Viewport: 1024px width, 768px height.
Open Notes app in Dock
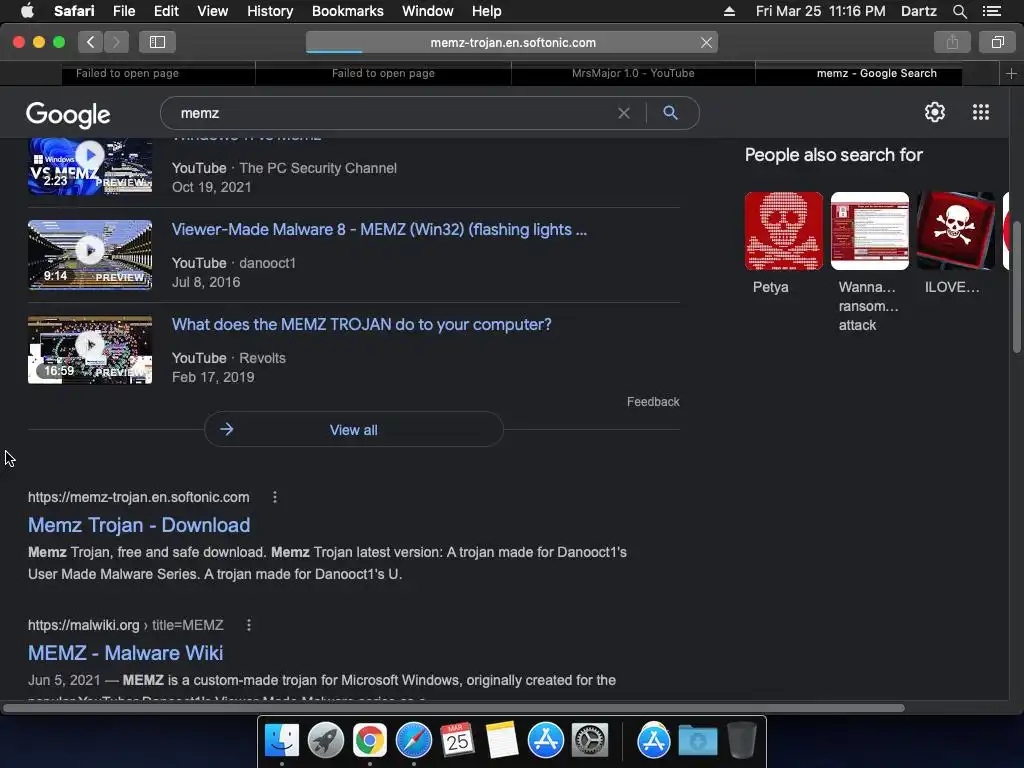click(502, 741)
